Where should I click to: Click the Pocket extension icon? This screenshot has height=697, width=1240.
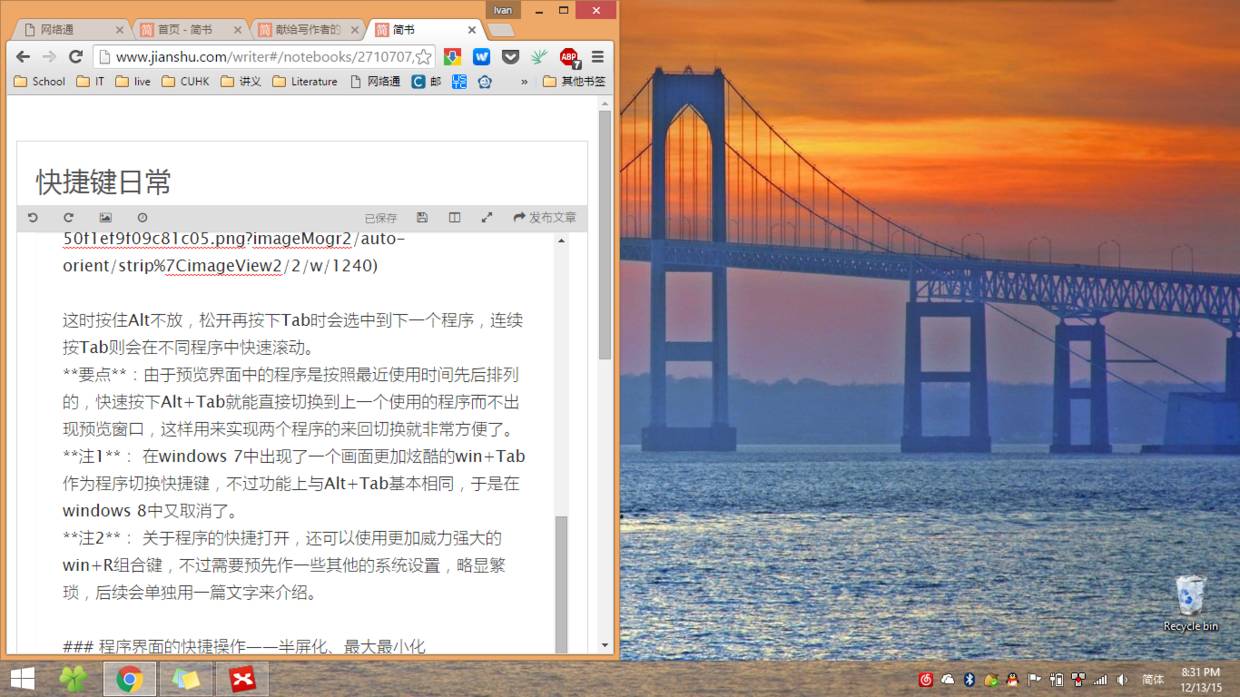click(510, 57)
